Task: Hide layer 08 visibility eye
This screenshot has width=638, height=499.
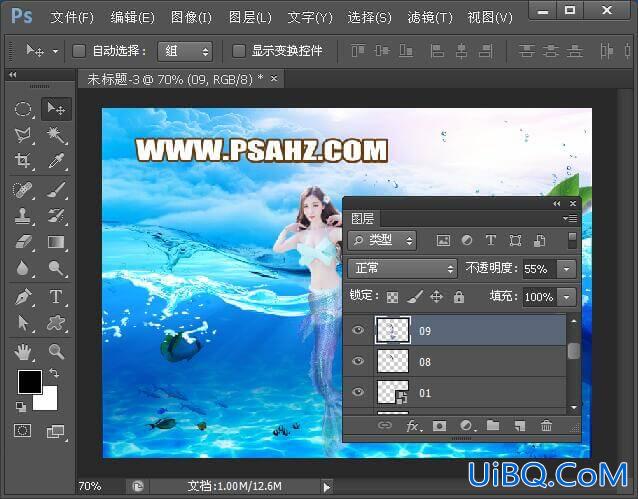Action: (x=358, y=361)
